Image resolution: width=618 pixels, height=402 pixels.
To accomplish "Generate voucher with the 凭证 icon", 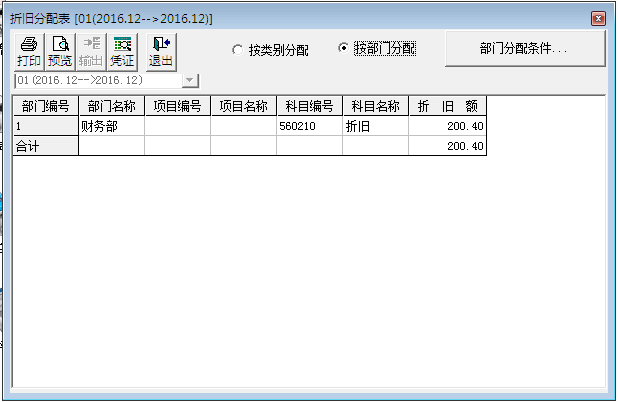I will pyautogui.click(x=122, y=51).
